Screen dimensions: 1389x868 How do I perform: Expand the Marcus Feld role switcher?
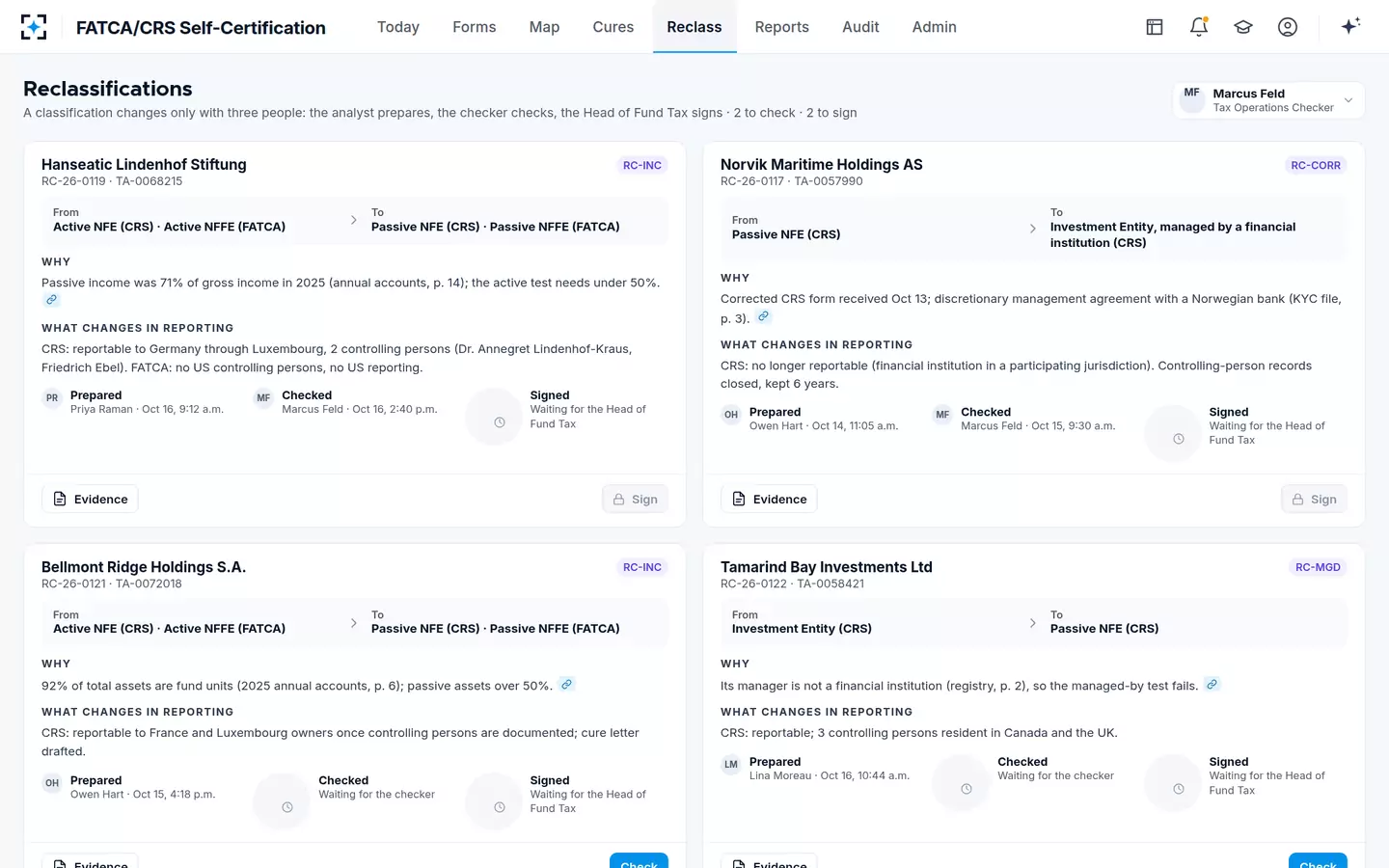(1268, 100)
